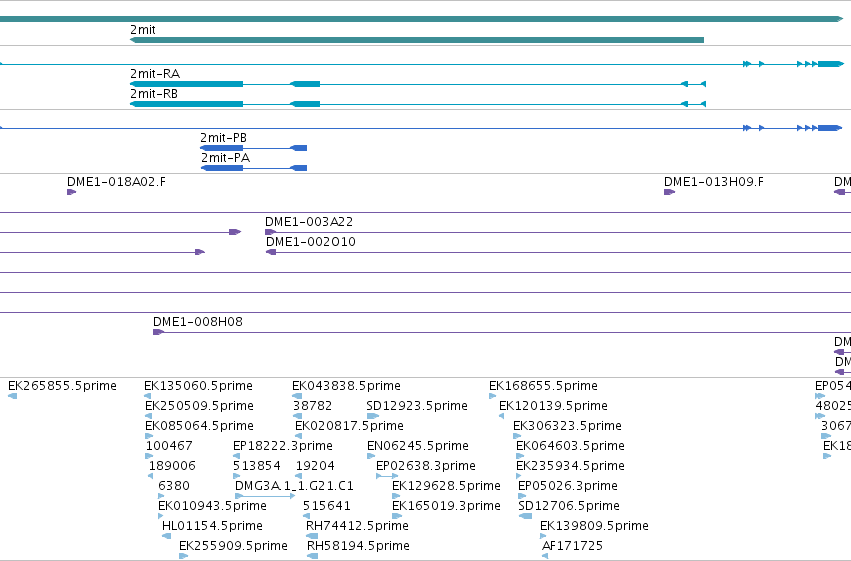Select the EK235934.5prime EST label

(570, 466)
